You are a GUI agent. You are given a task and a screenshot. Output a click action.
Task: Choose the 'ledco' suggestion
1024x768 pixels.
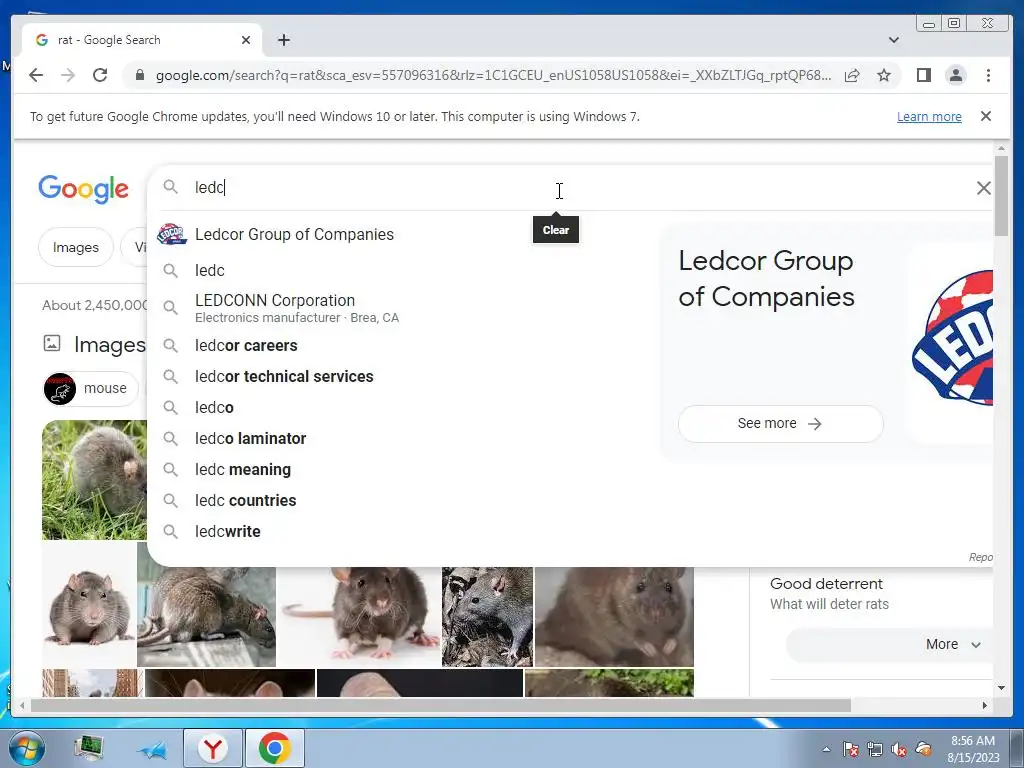click(402, 408)
